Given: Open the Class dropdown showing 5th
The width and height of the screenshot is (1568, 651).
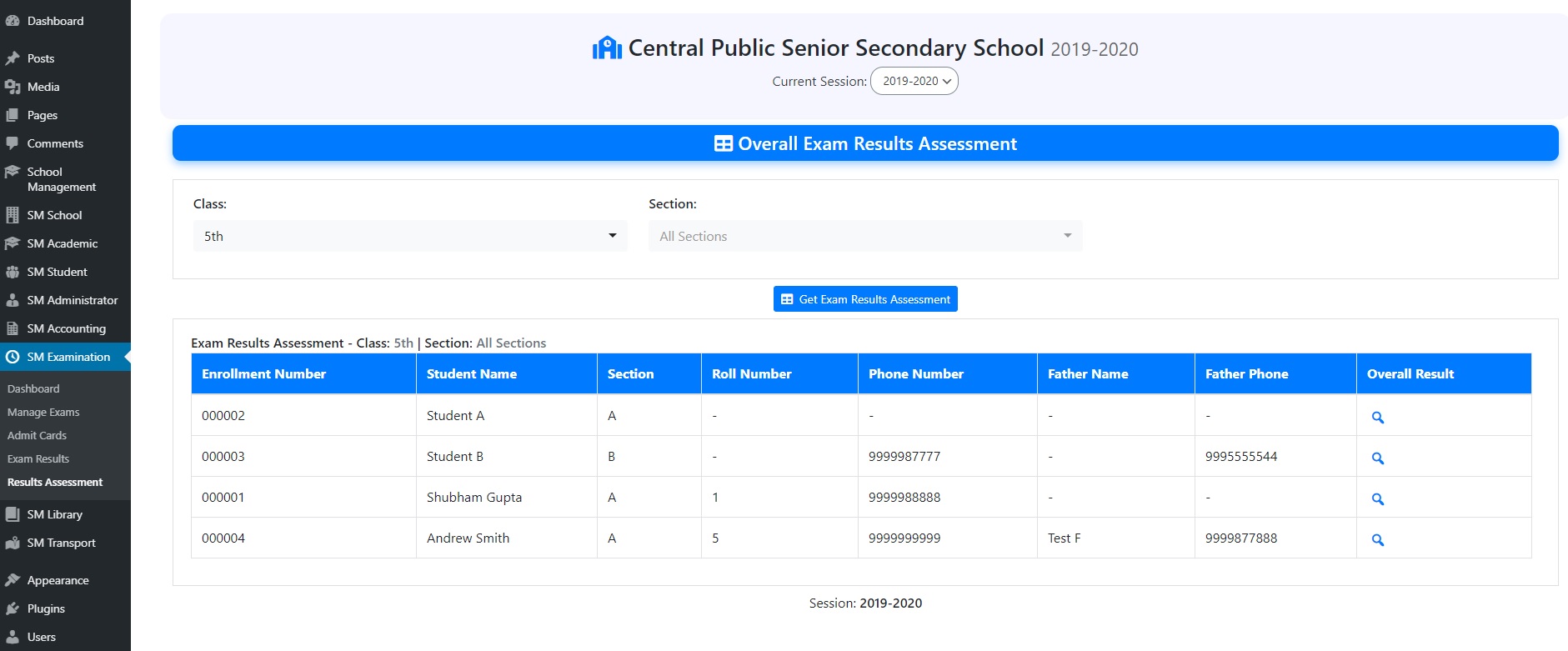Looking at the screenshot, I should [x=410, y=236].
